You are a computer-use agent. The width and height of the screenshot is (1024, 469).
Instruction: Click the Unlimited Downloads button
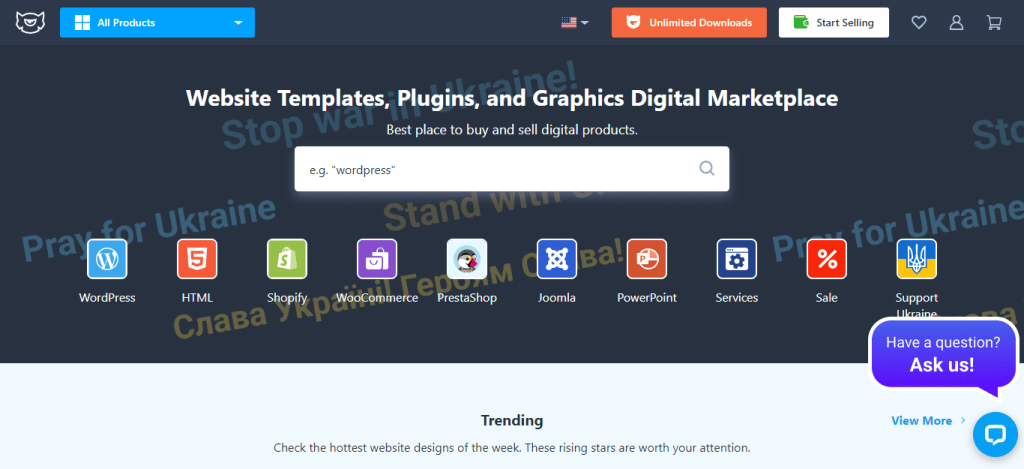689,22
